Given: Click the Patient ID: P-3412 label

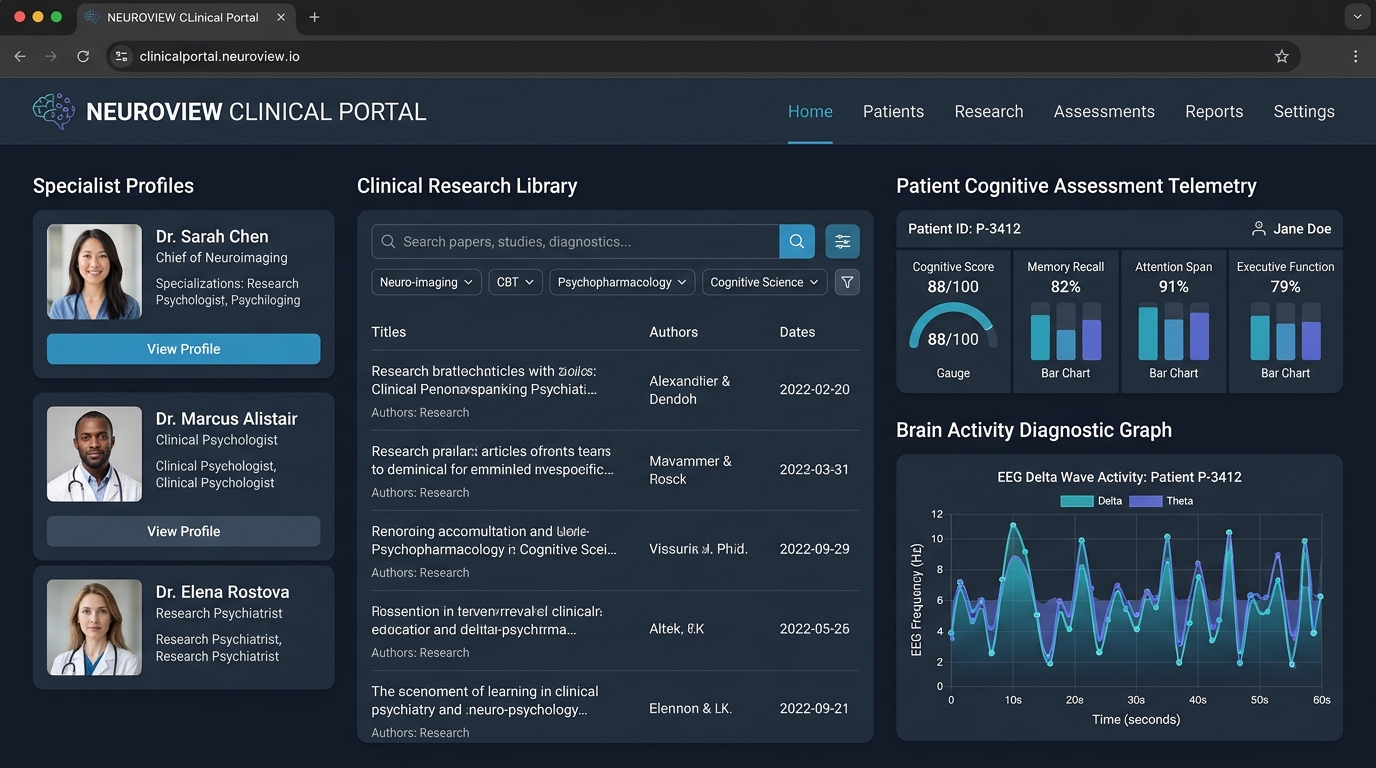Looking at the screenshot, I should [964, 229].
